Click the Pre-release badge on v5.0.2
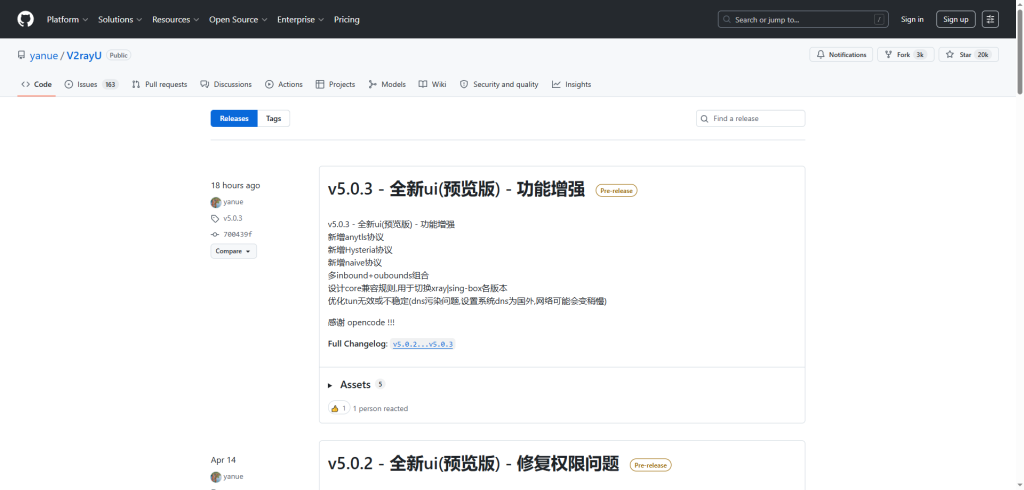Image resolution: width=1024 pixels, height=490 pixels. point(650,465)
